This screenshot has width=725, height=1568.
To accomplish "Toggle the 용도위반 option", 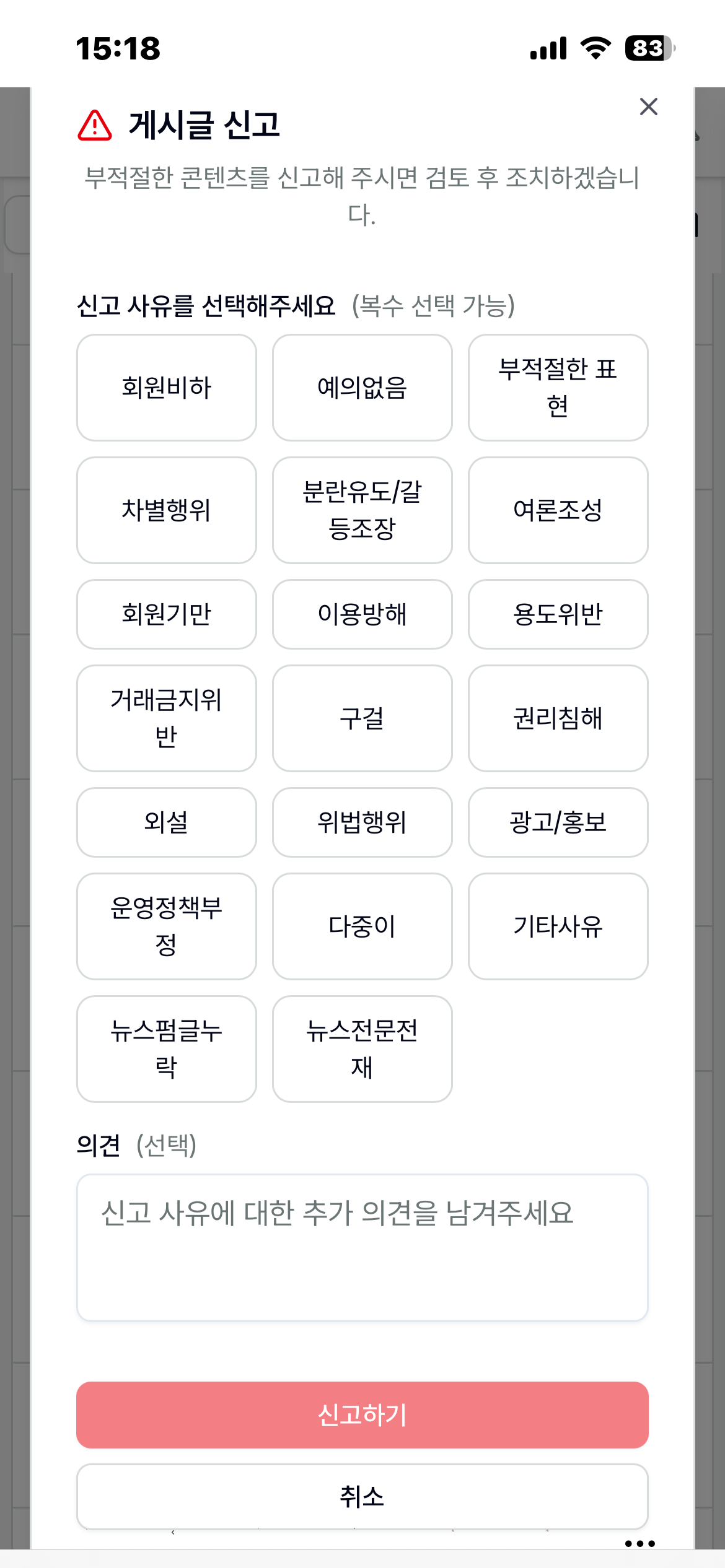I will 558,614.
